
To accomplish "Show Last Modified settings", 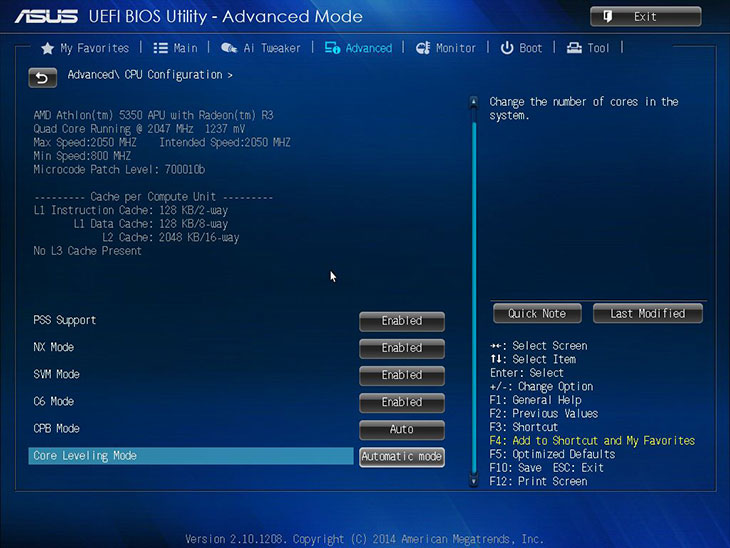I will coord(648,314).
